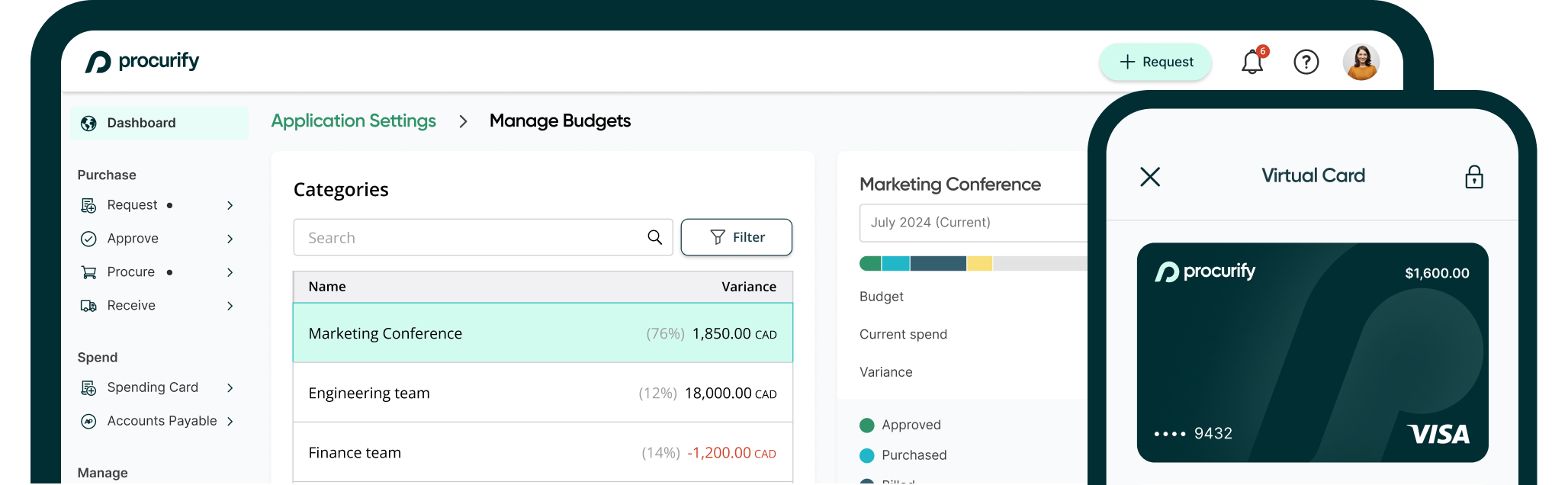This screenshot has height=485, width=1568.
Task: Open the help question mark icon
Action: (x=1306, y=62)
